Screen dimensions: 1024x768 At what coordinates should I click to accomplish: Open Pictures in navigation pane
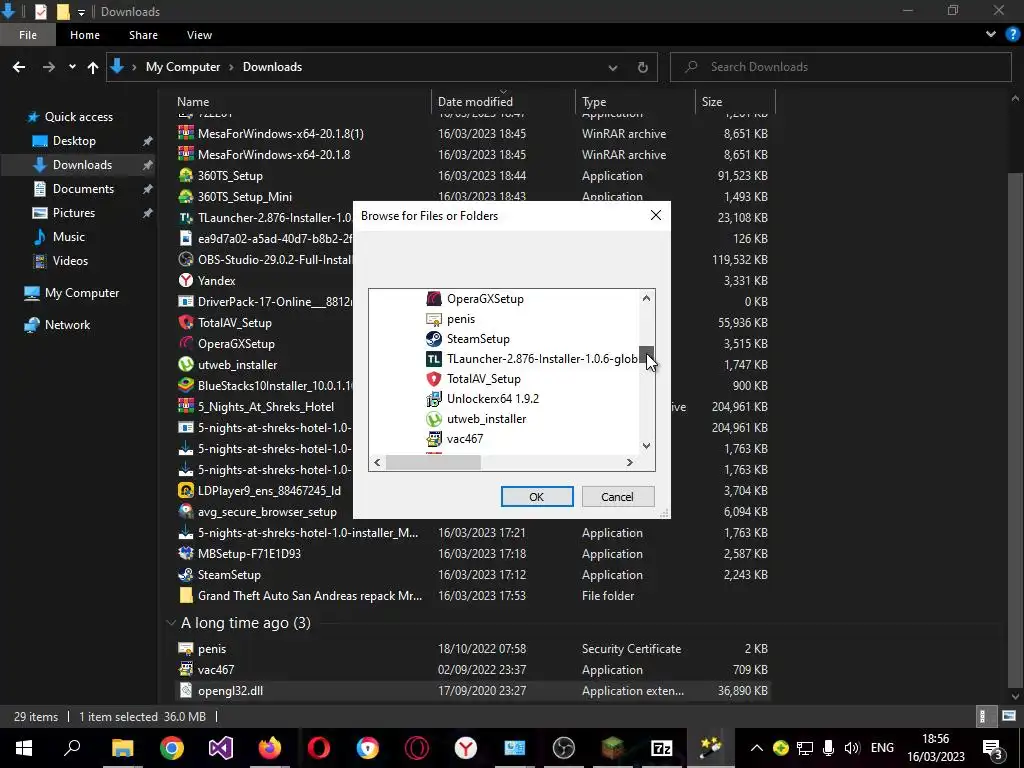point(74,213)
